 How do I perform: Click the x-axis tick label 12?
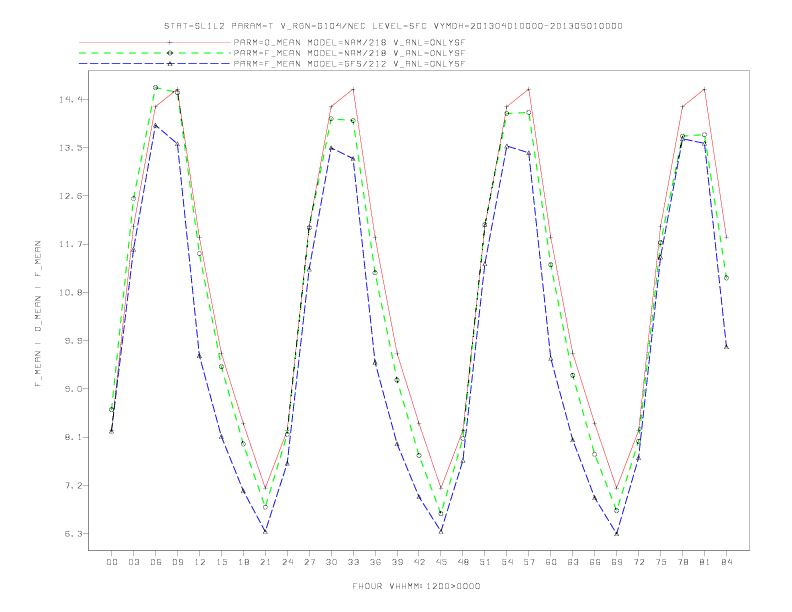coord(200,562)
